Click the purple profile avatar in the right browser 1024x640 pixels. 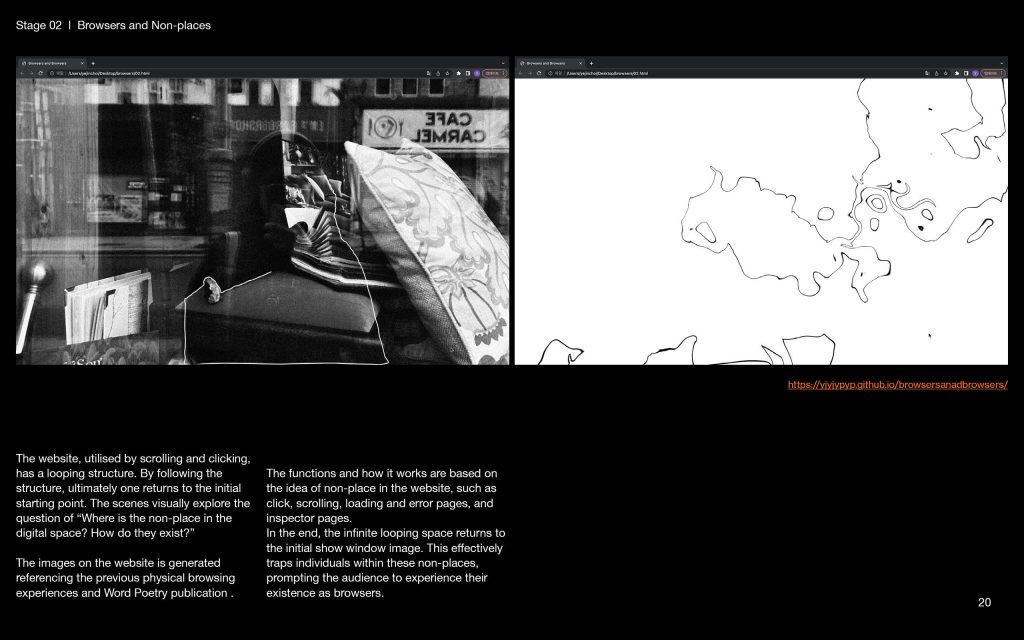[x=975, y=73]
